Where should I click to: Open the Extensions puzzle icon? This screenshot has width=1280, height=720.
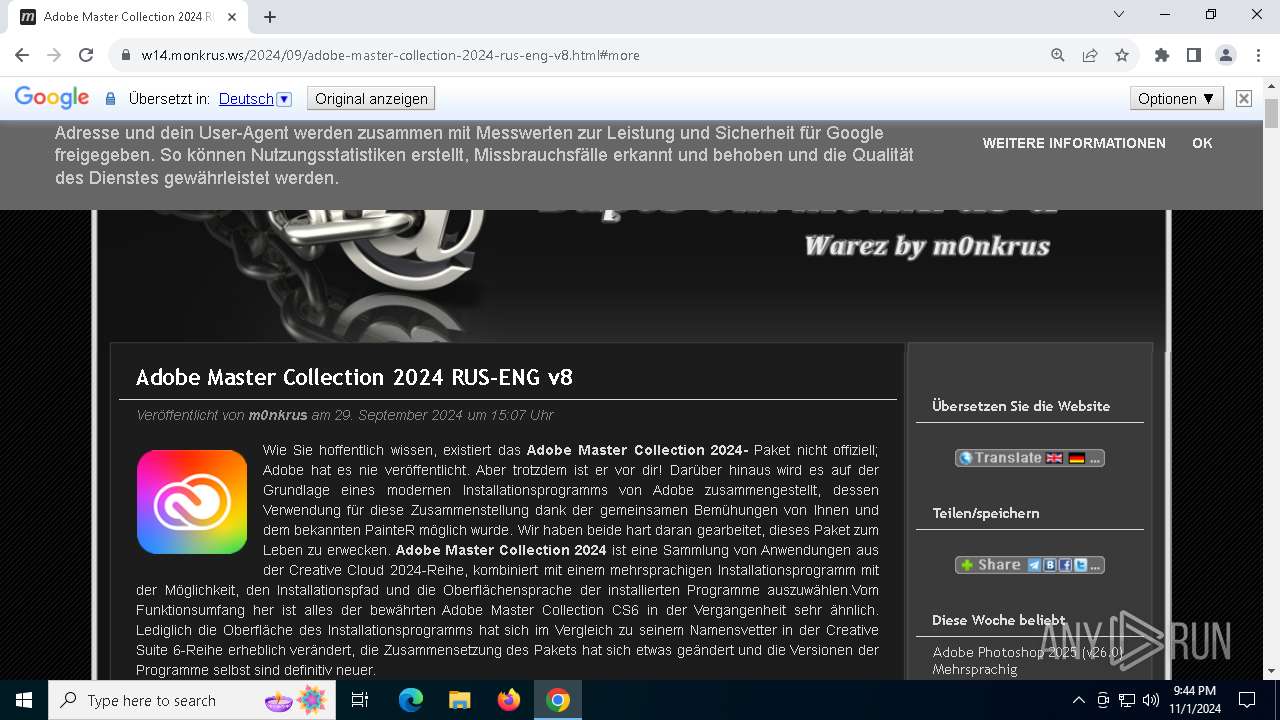coord(1162,55)
